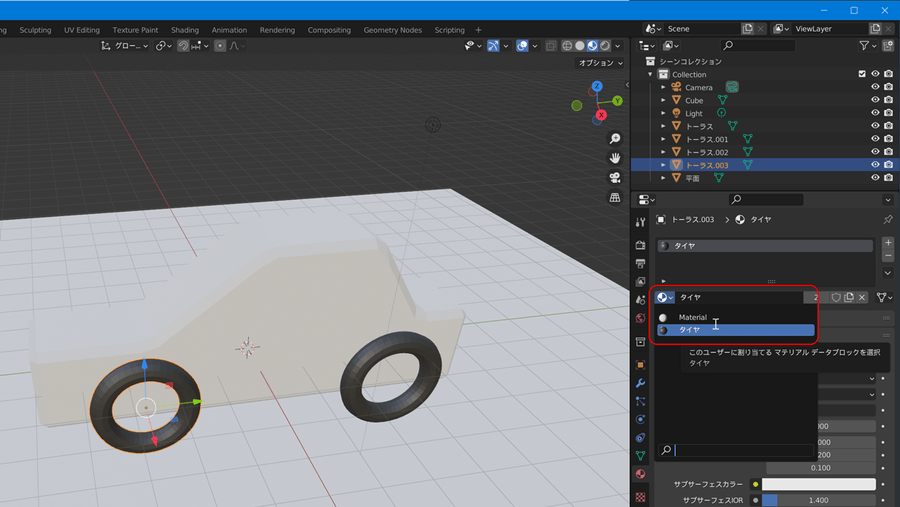This screenshot has height=507, width=900.
Task: Click the zoom magnifier icon in viewport
Action: pyautogui.click(x=615, y=139)
